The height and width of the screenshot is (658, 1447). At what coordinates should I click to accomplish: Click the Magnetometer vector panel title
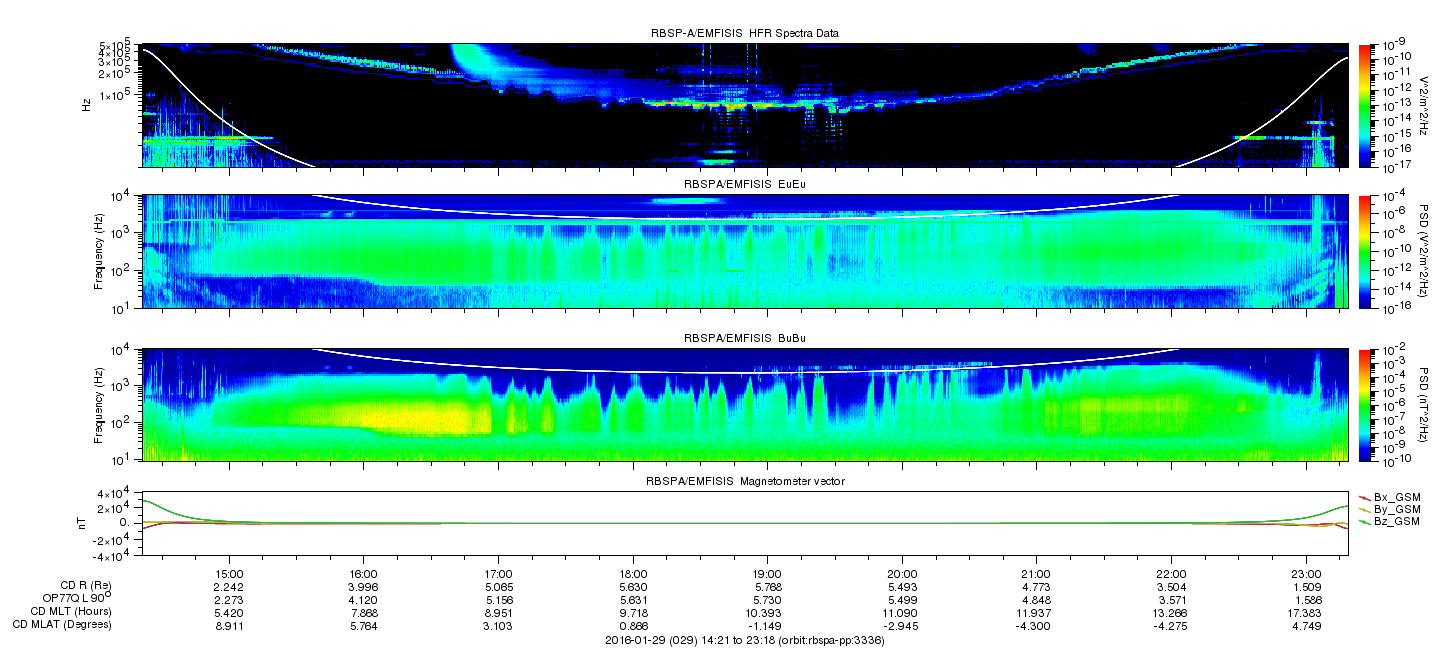tap(745, 482)
